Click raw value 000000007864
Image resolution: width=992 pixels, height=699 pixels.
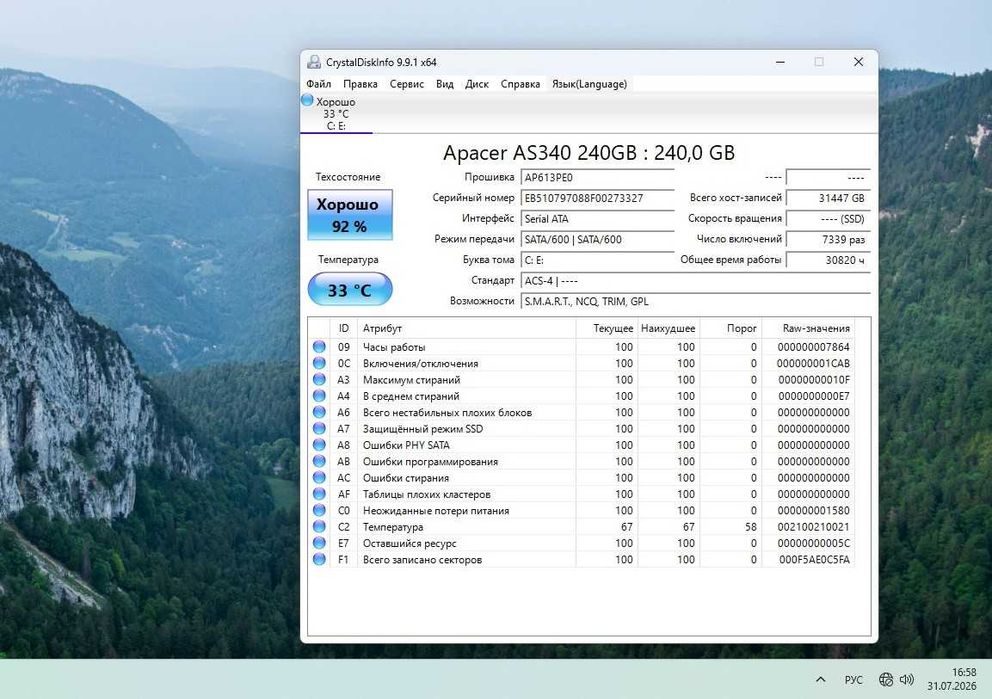click(x=814, y=347)
